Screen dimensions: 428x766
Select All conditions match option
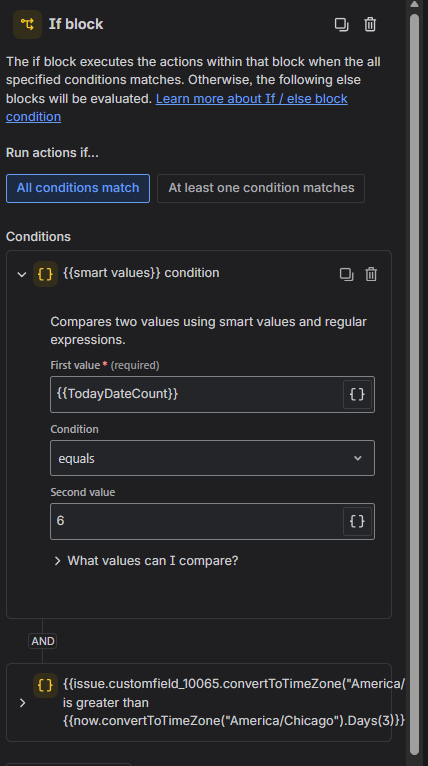pyautogui.click(x=78, y=188)
